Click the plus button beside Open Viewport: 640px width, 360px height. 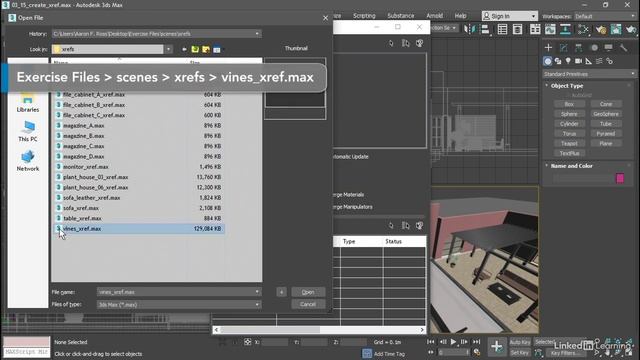281,292
